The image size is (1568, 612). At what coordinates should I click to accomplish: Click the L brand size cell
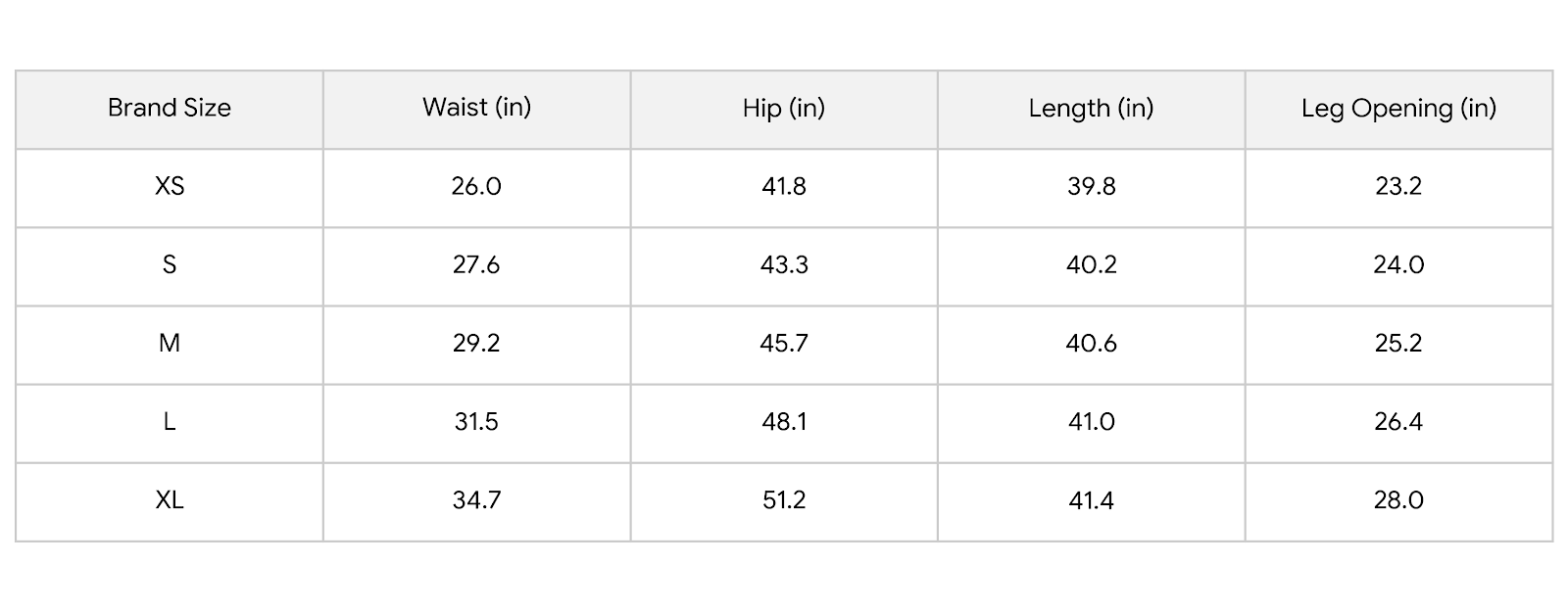[170, 421]
